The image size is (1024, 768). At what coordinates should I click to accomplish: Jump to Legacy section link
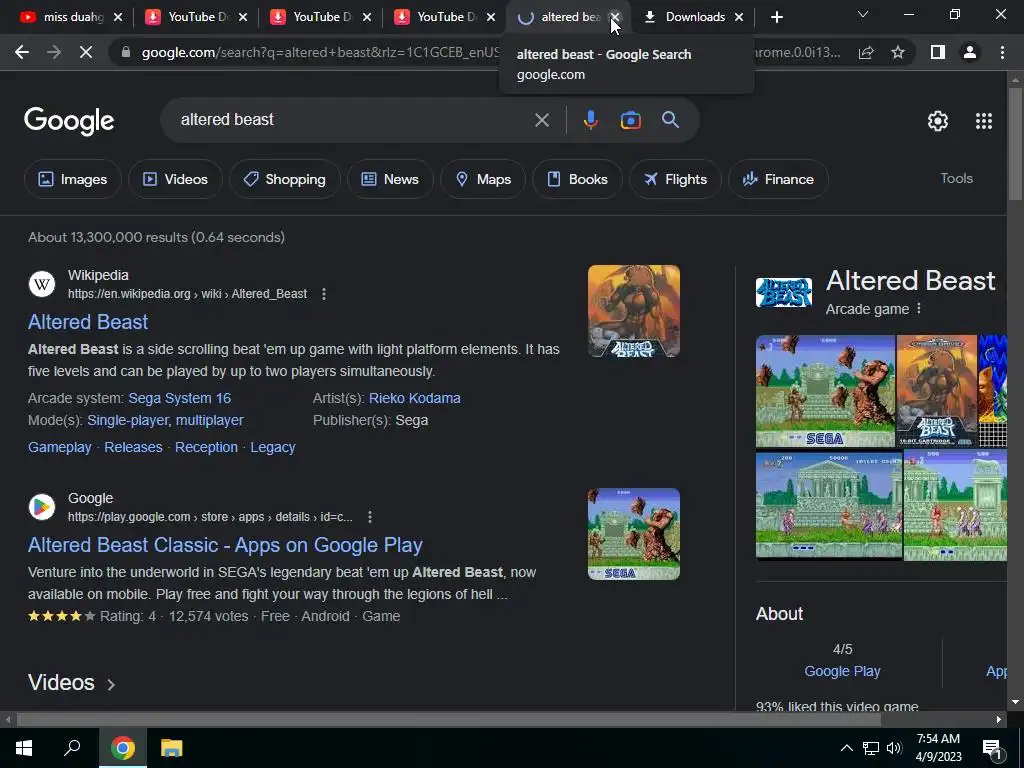click(x=273, y=447)
